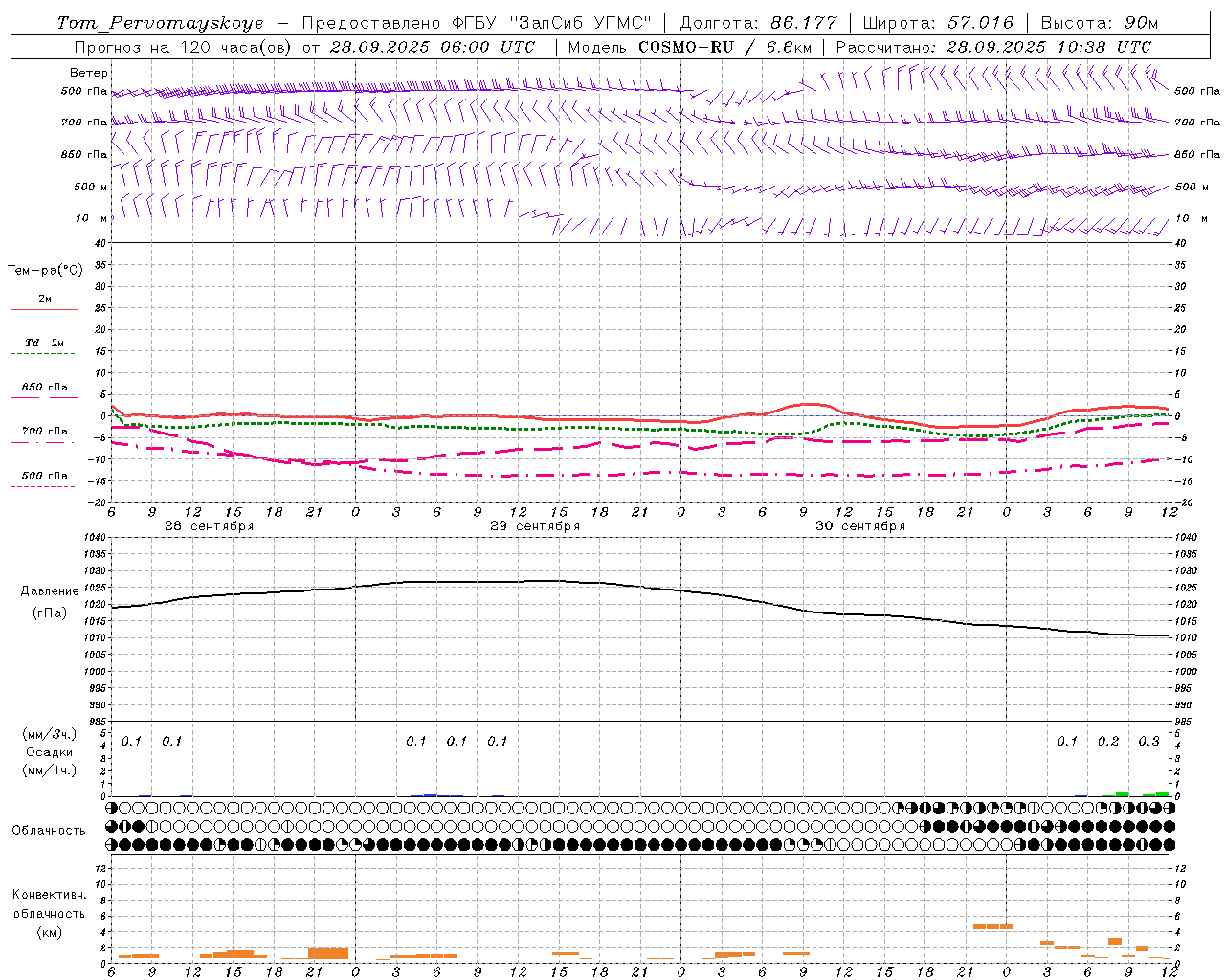1225x980 pixels.
Task: Click the (гПа) unit label under Давление
Action: pos(50,613)
